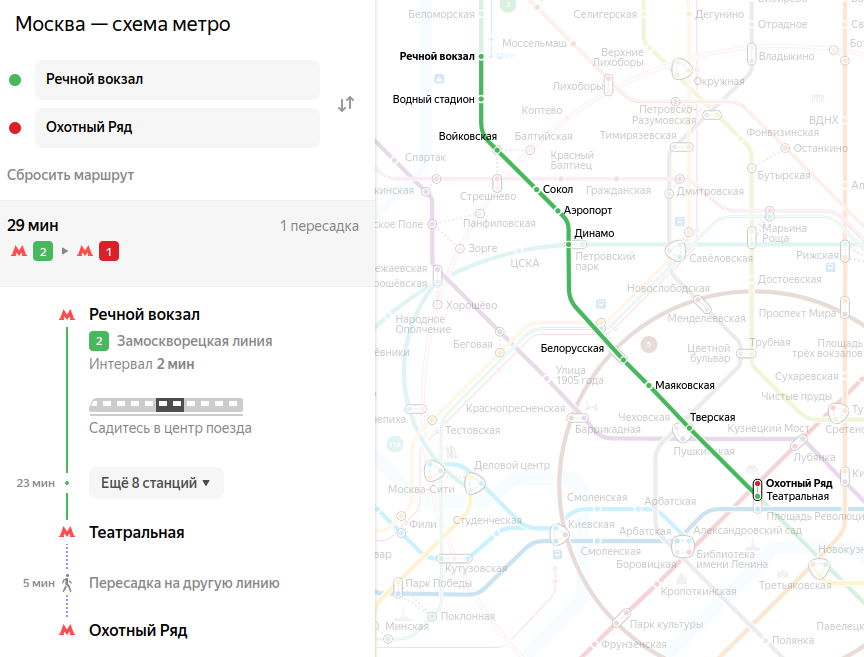Open the Охотный Ряд destination field
This screenshot has width=864, height=657.
point(177,127)
